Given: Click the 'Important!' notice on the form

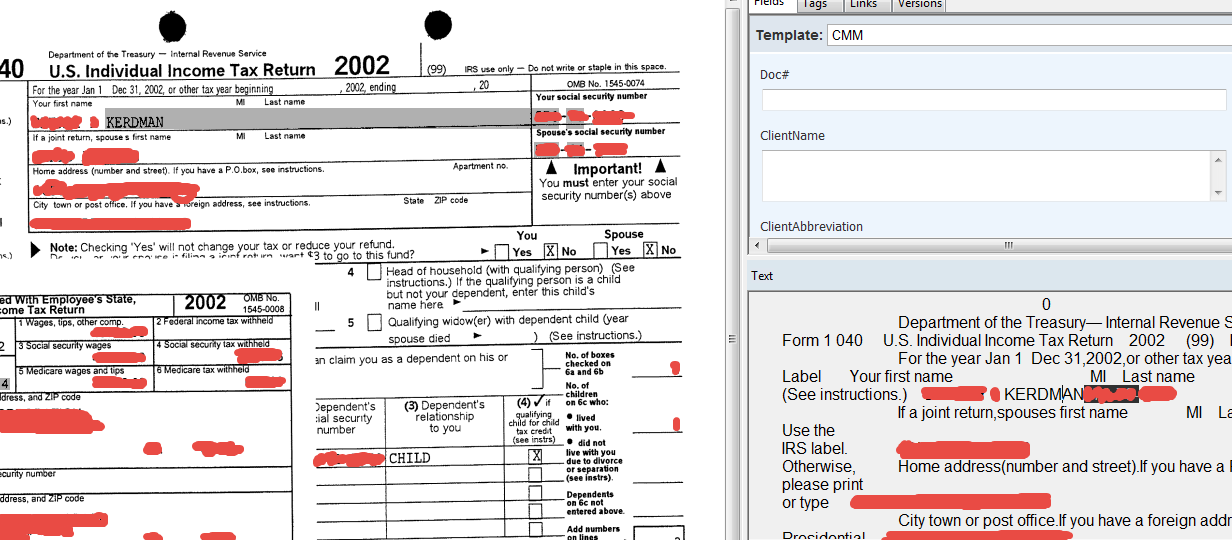Looking at the screenshot, I should click(x=607, y=169).
